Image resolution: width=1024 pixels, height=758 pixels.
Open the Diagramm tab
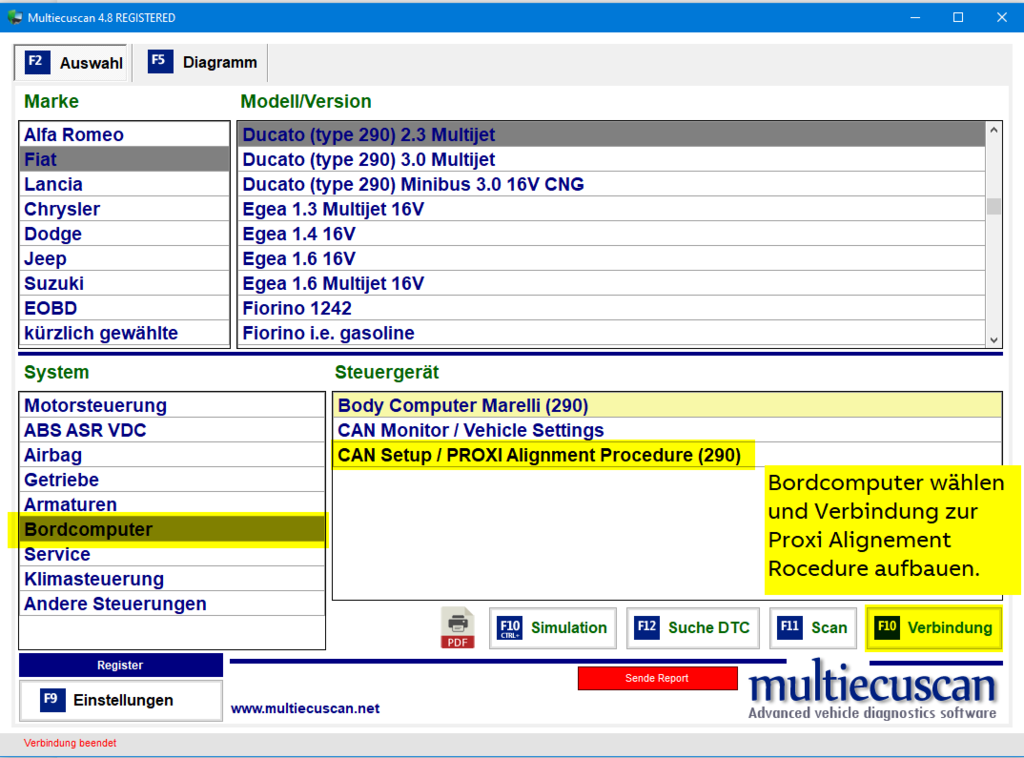[x=201, y=63]
